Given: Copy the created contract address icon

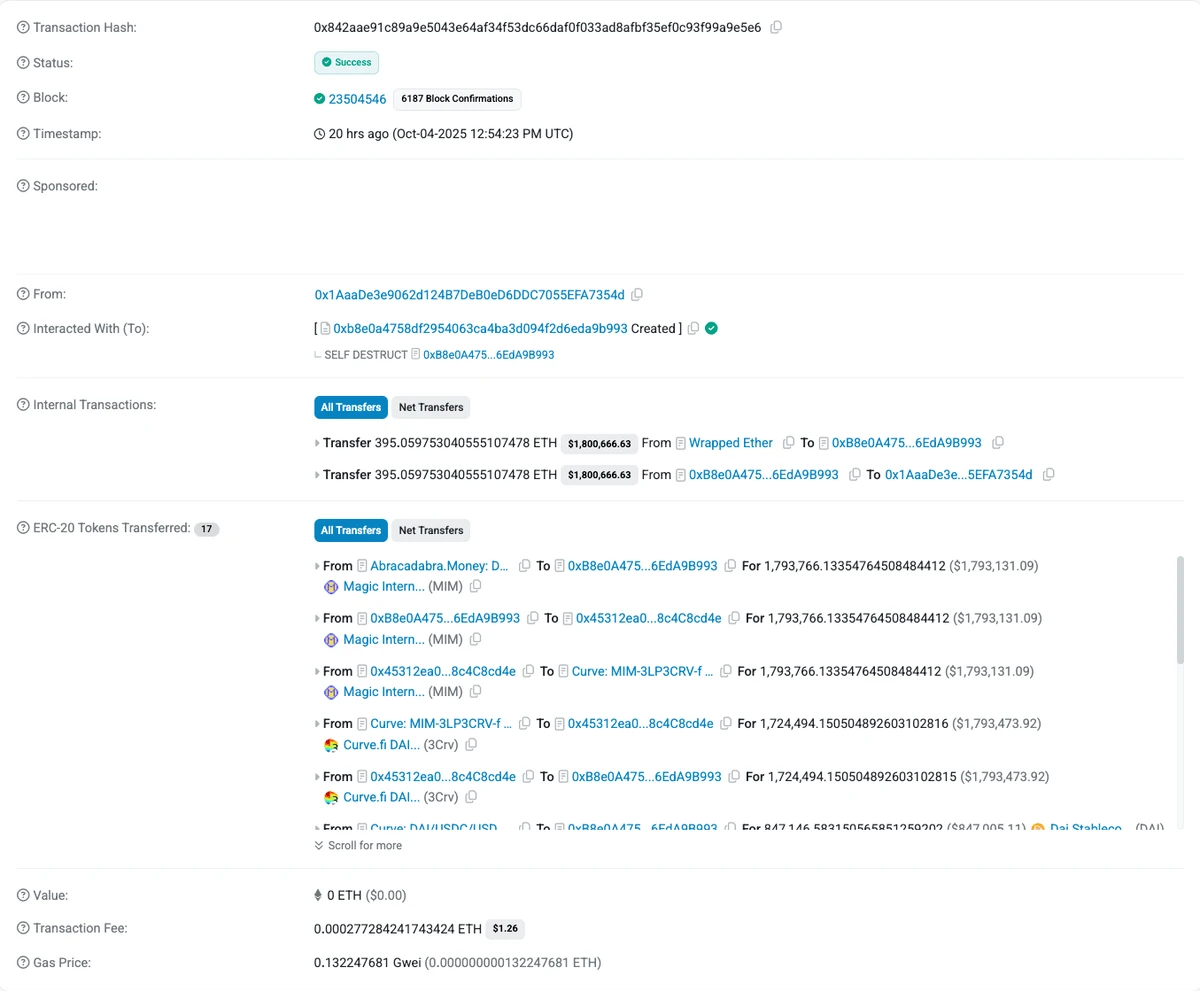Looking at the screenshot, I should [x=693, y=328].
